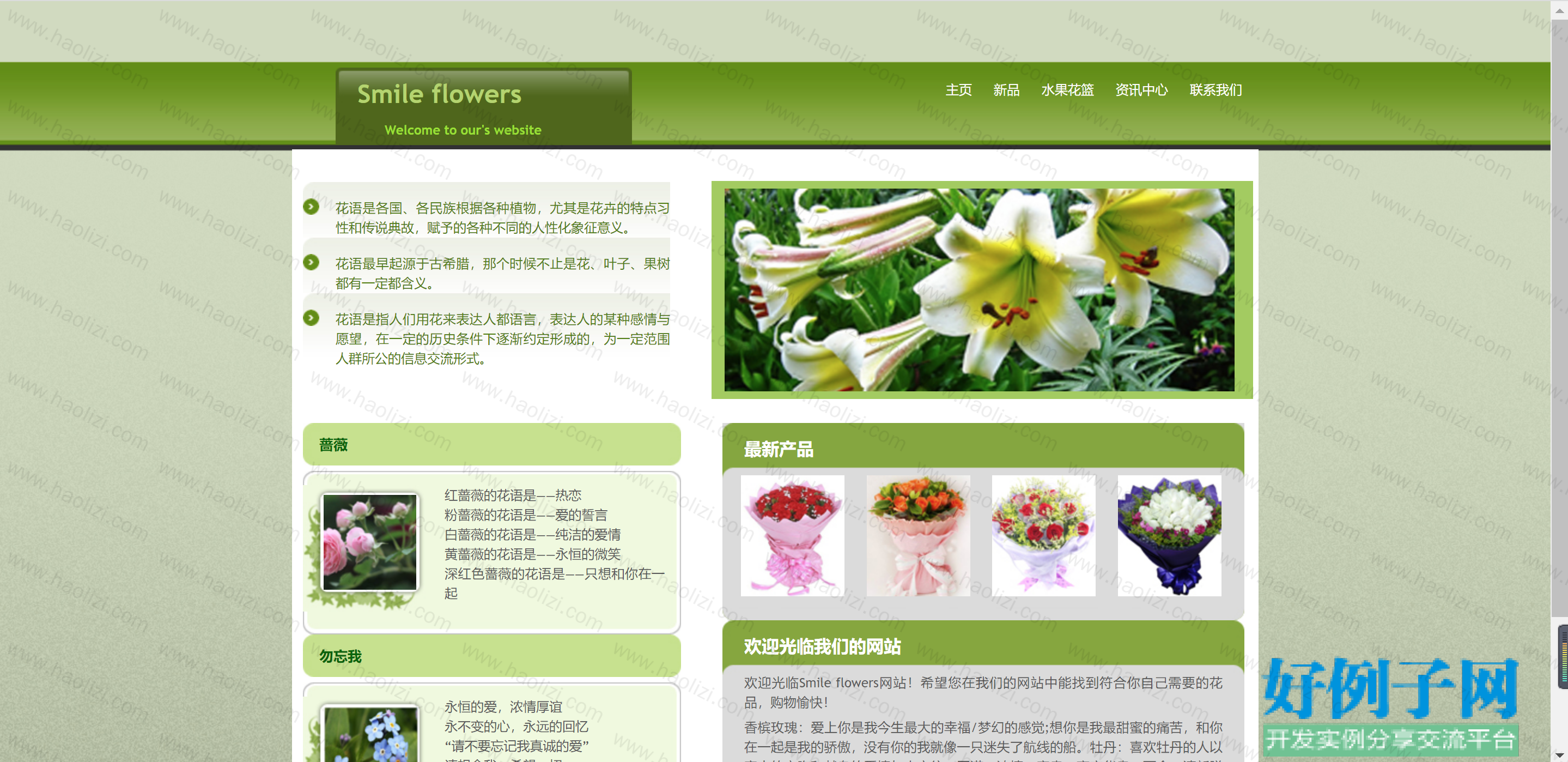Screen dimensions: 1568x762
Task: Visit the 联系我们 page link
Action: click(1215, 90)
